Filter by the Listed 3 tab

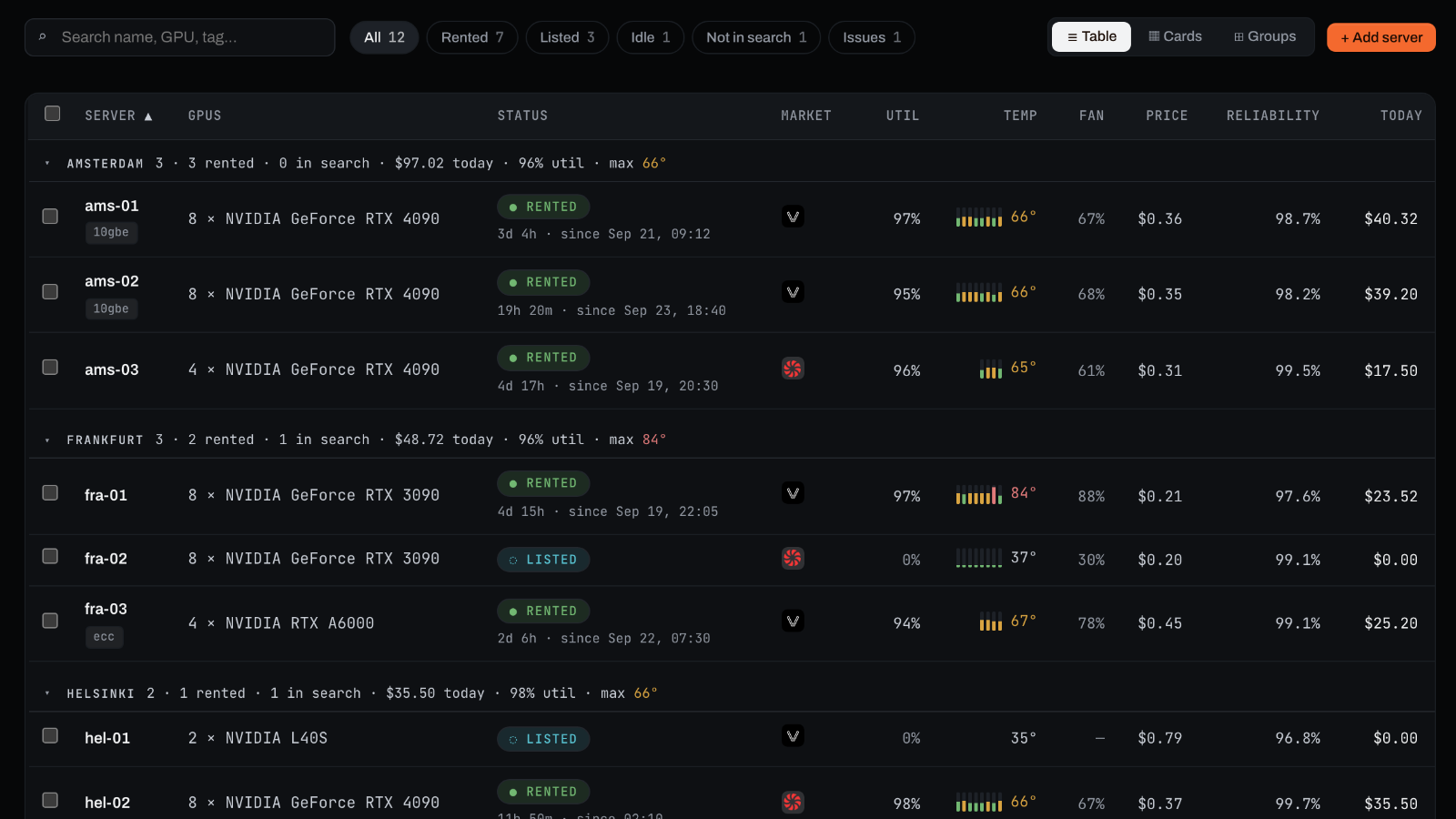point(567,37)
